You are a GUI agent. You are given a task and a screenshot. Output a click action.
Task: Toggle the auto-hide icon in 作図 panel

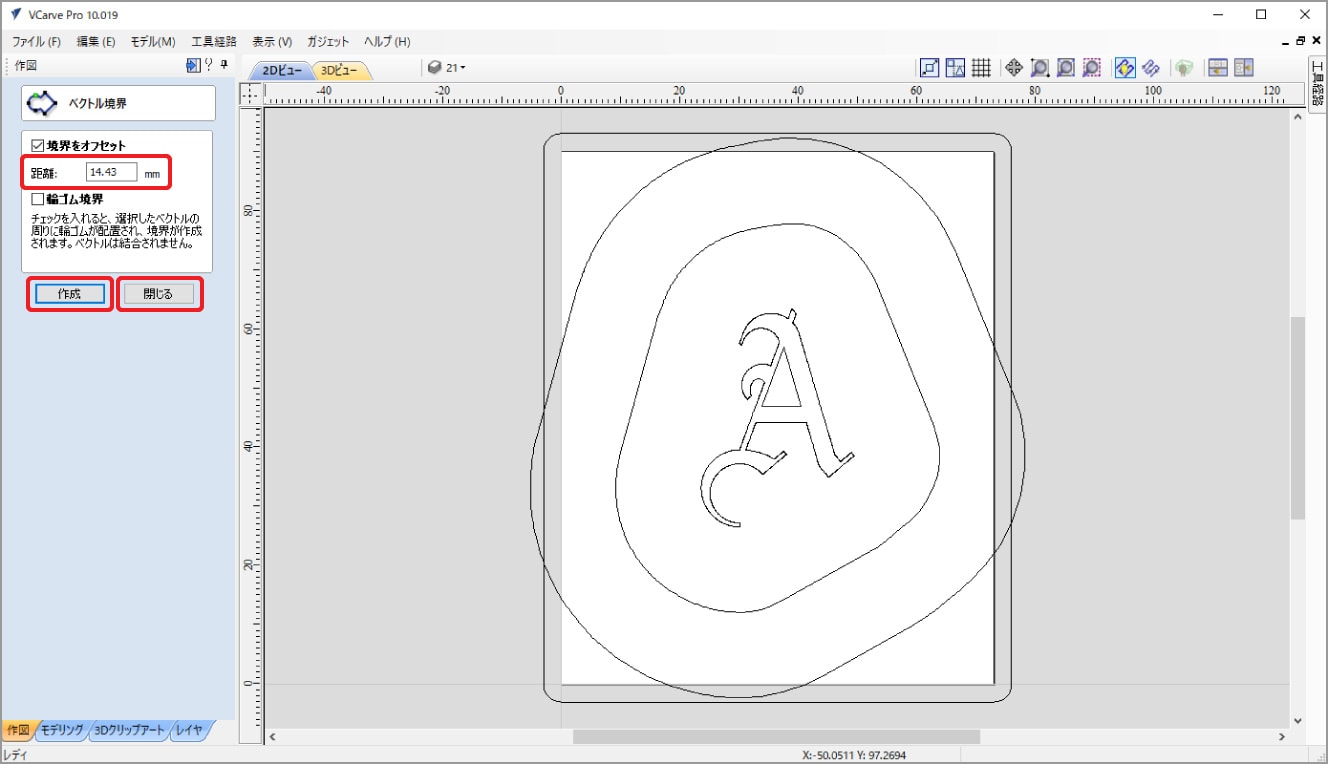click(193, 65)
